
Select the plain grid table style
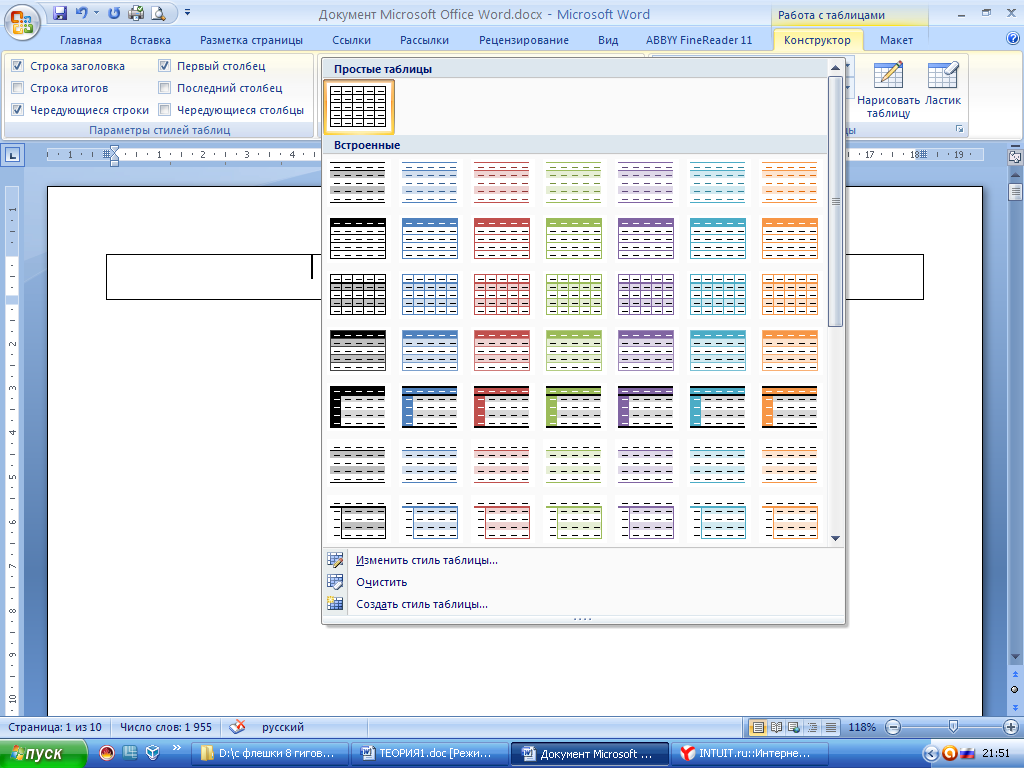pyautogui.click(x=358, y=106)
